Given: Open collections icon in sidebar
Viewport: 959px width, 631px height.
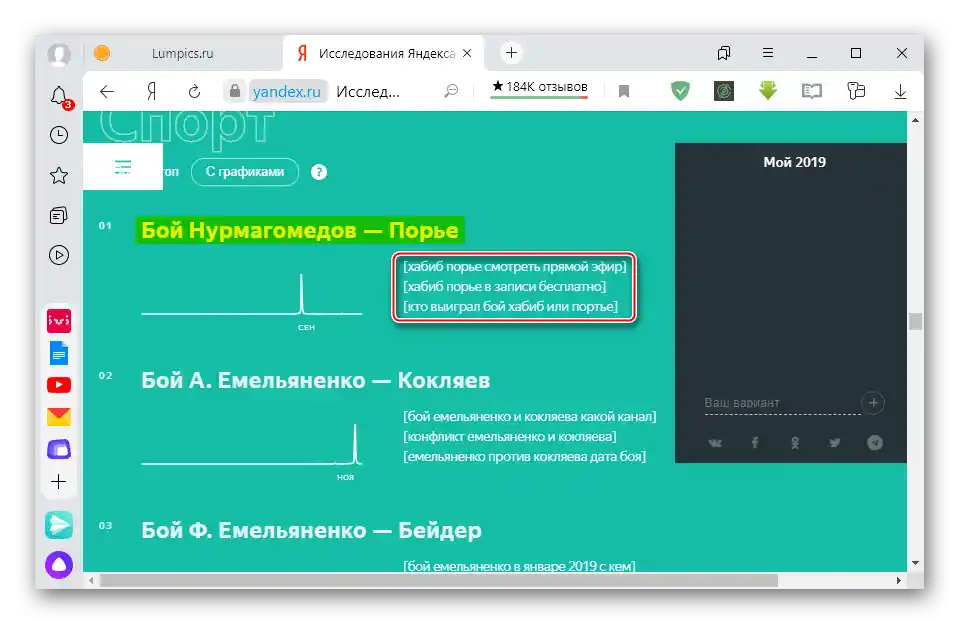Looking at the screenshot, I should [x=59, y=215].
